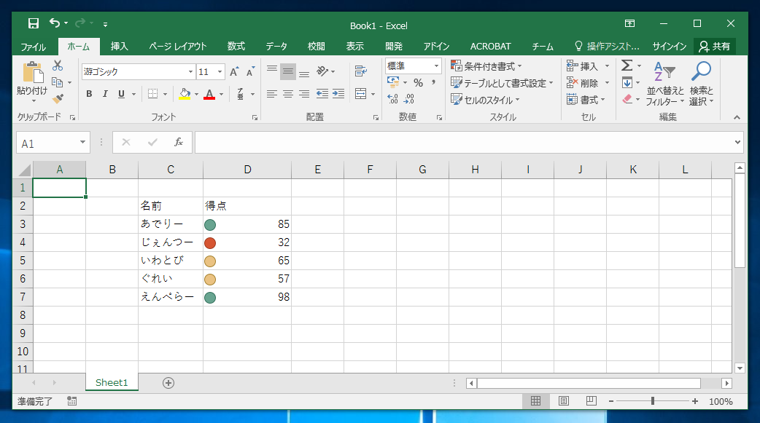Click the font color A icon
Screen dimensions: 760x423
pos(209,94)
